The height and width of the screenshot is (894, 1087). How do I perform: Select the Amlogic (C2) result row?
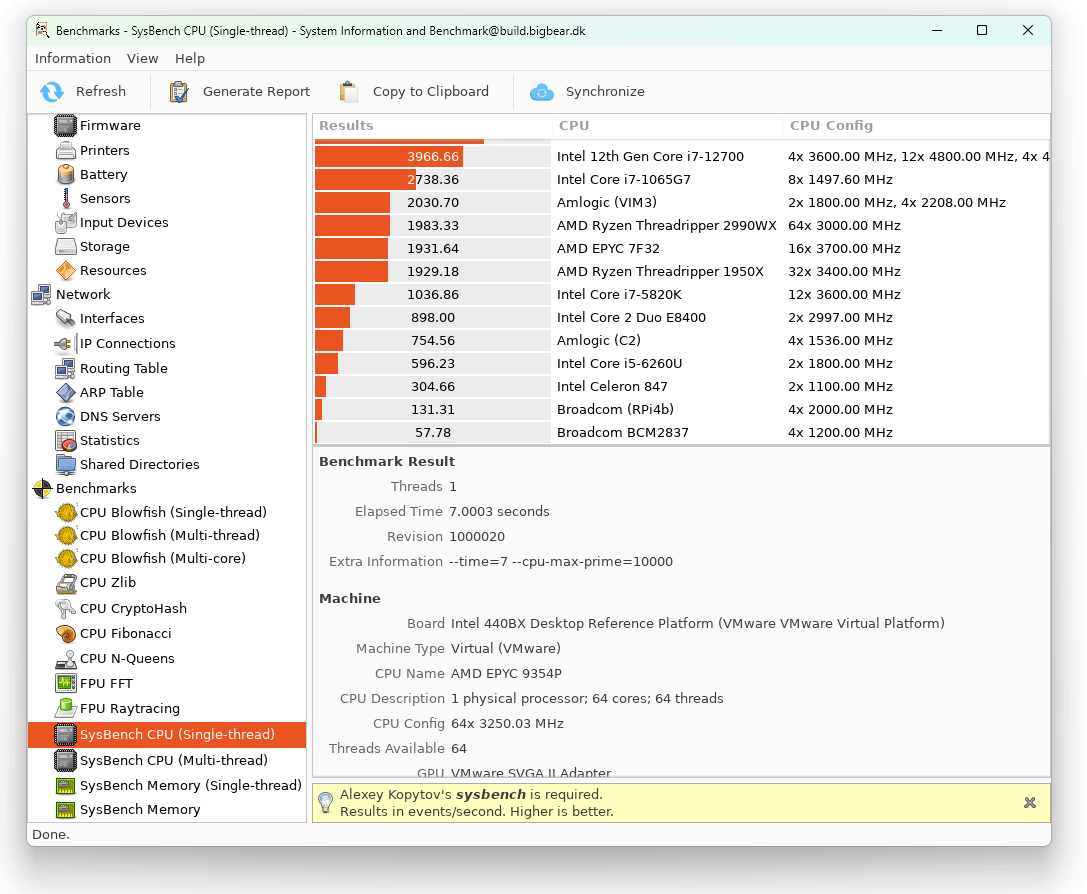tap(681, 340)
